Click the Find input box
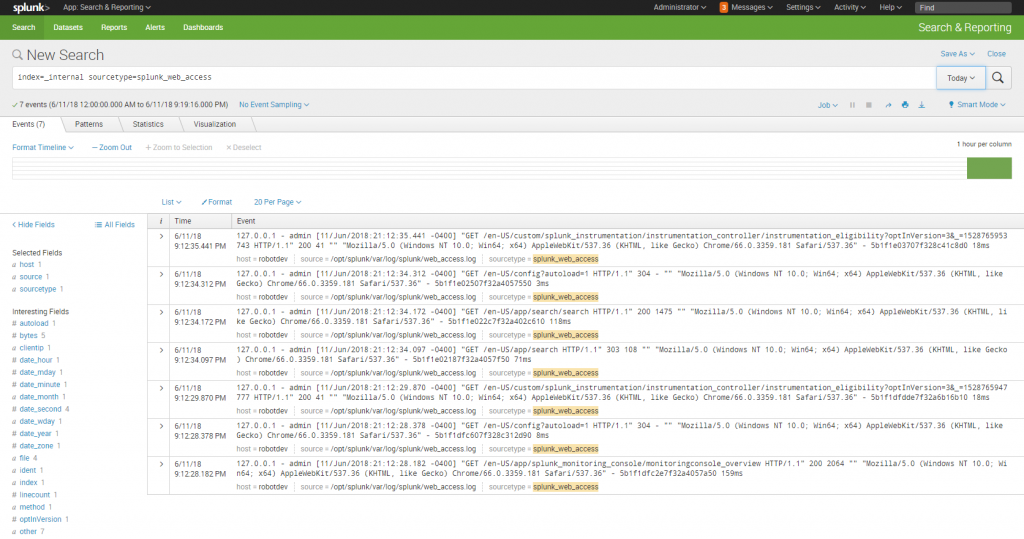Screen dimensions: 1024x539 pyautogui.click(x=963, y=8)
